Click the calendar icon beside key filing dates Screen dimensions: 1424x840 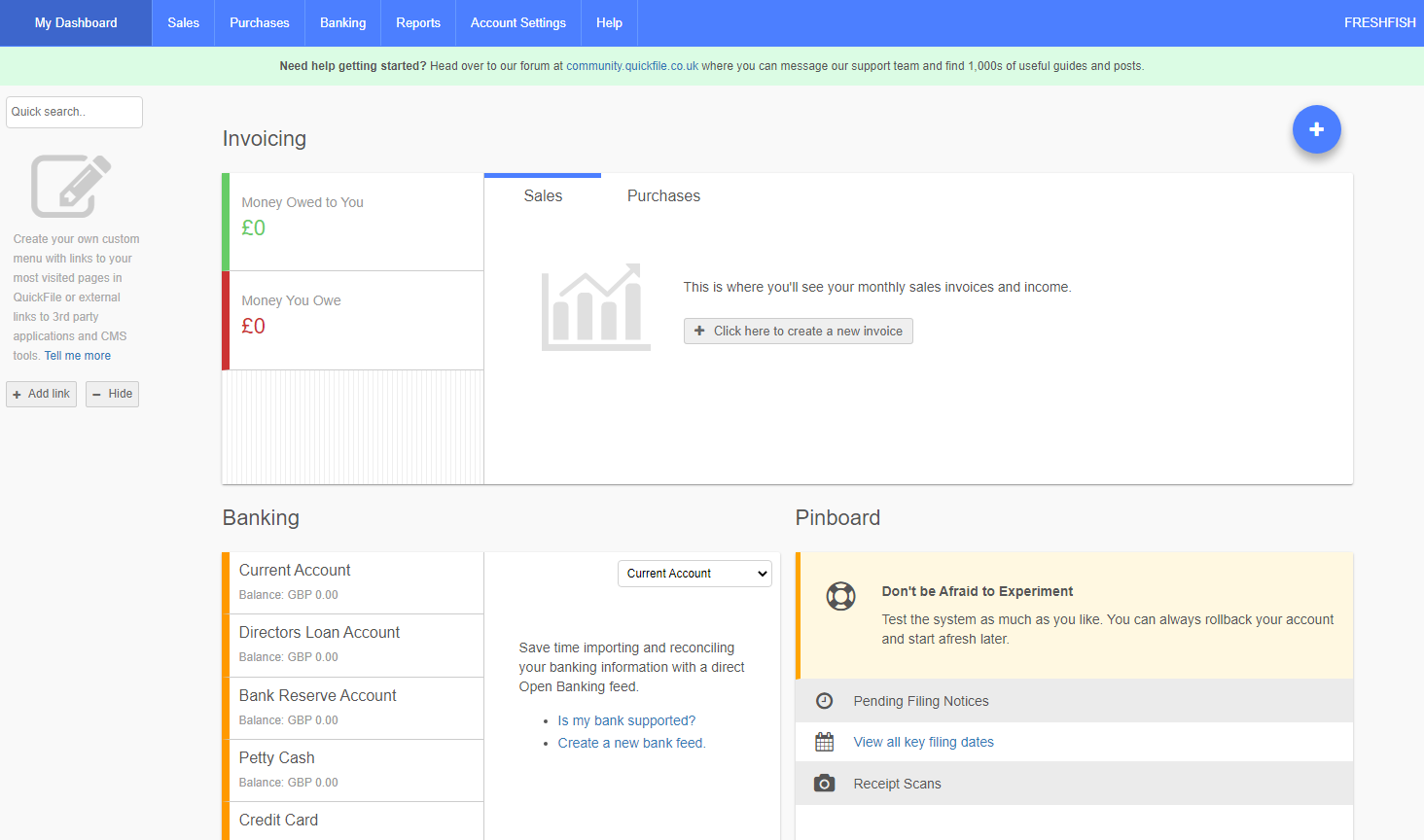(824, 742)
